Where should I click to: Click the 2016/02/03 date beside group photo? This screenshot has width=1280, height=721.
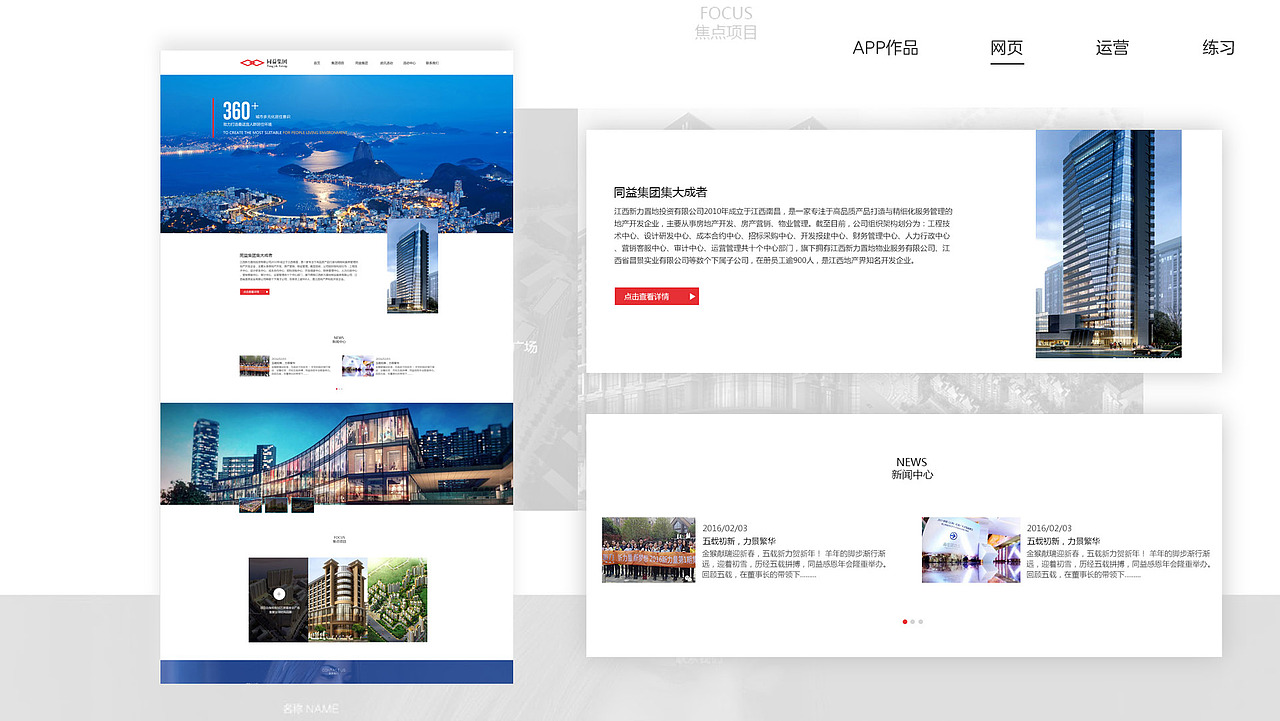[725, 528]
